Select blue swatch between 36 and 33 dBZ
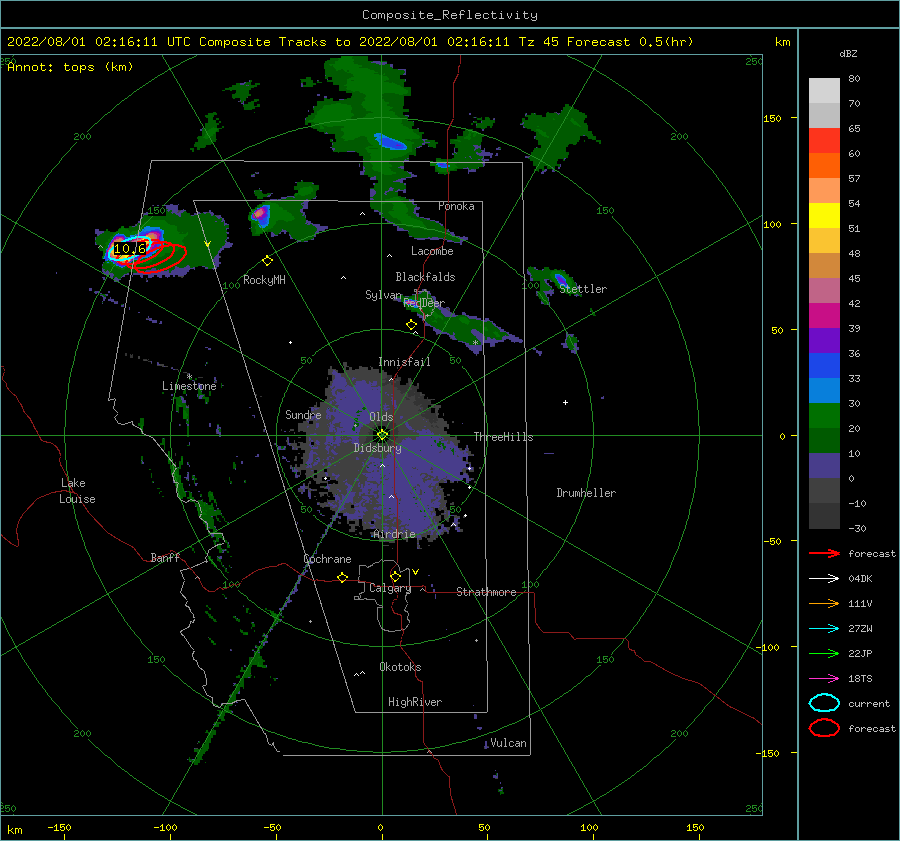 coord(824,366)
